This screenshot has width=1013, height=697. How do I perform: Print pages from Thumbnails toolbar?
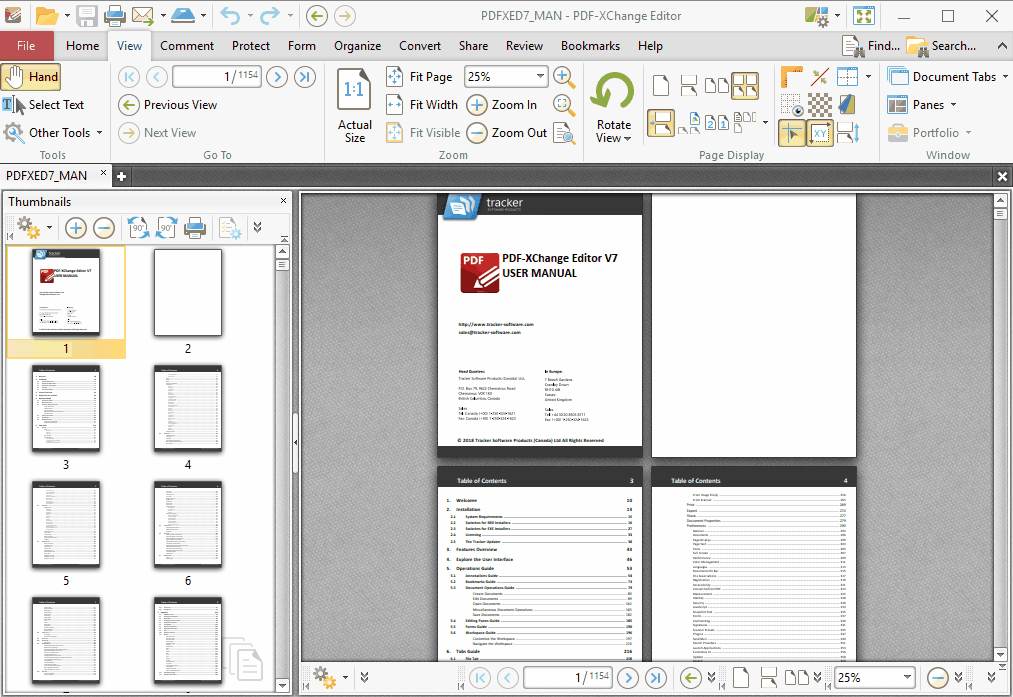tap(195, 228)
